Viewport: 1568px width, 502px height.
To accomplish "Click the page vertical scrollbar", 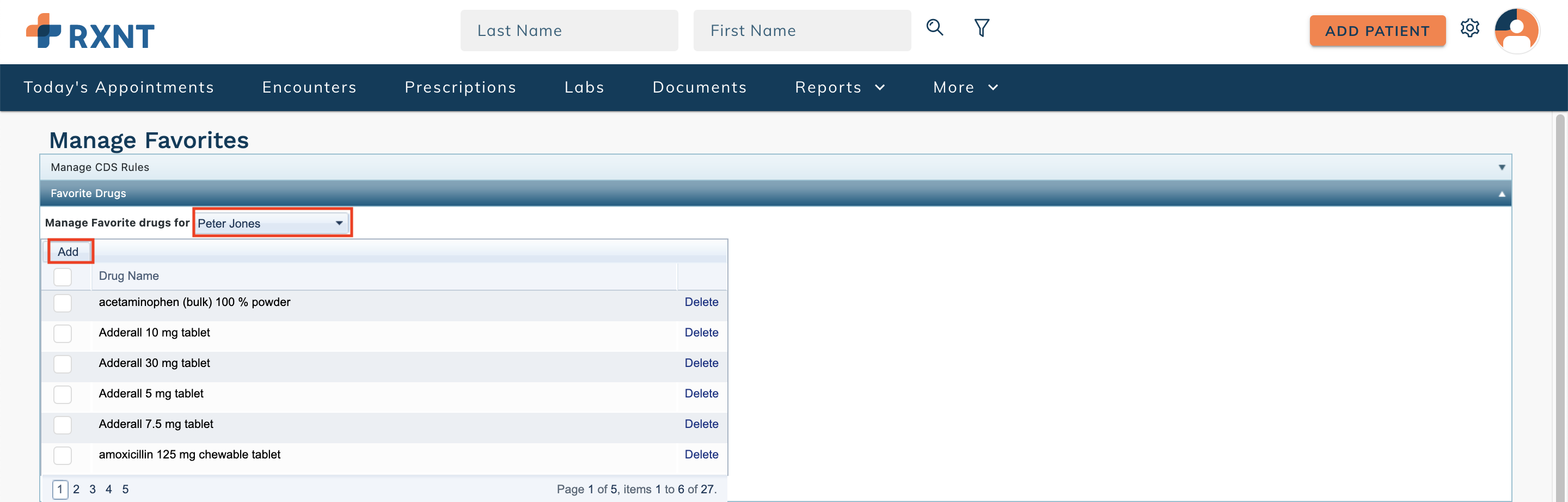I will [1561, 307].
